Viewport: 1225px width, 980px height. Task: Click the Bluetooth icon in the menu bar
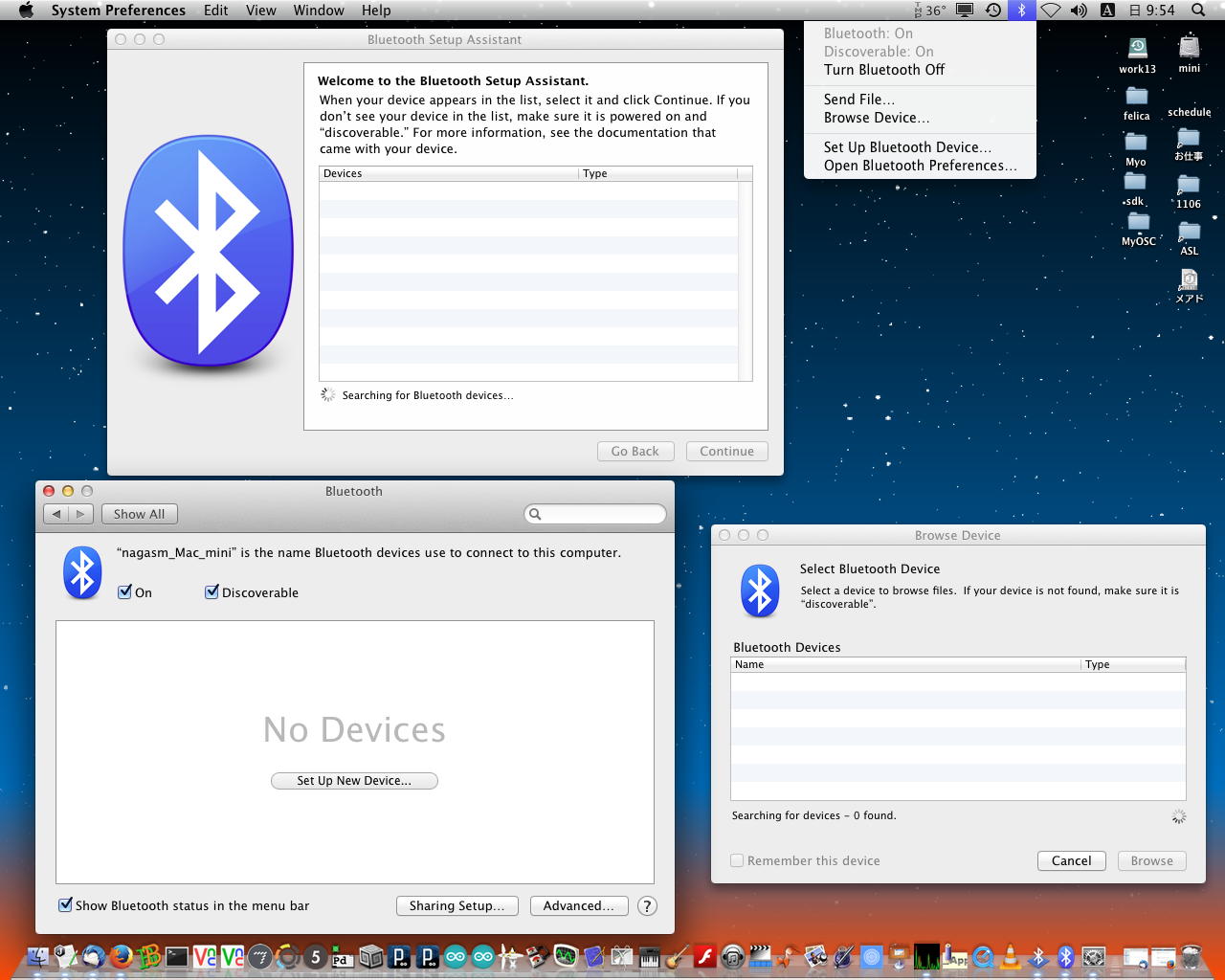1021,11
